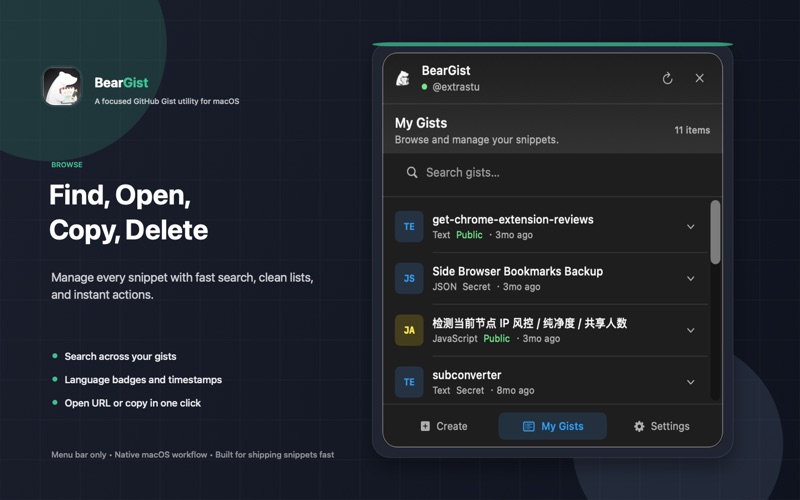Close the BearGist popup window
This screenshot has height=500, width=800.
(699, 78)
